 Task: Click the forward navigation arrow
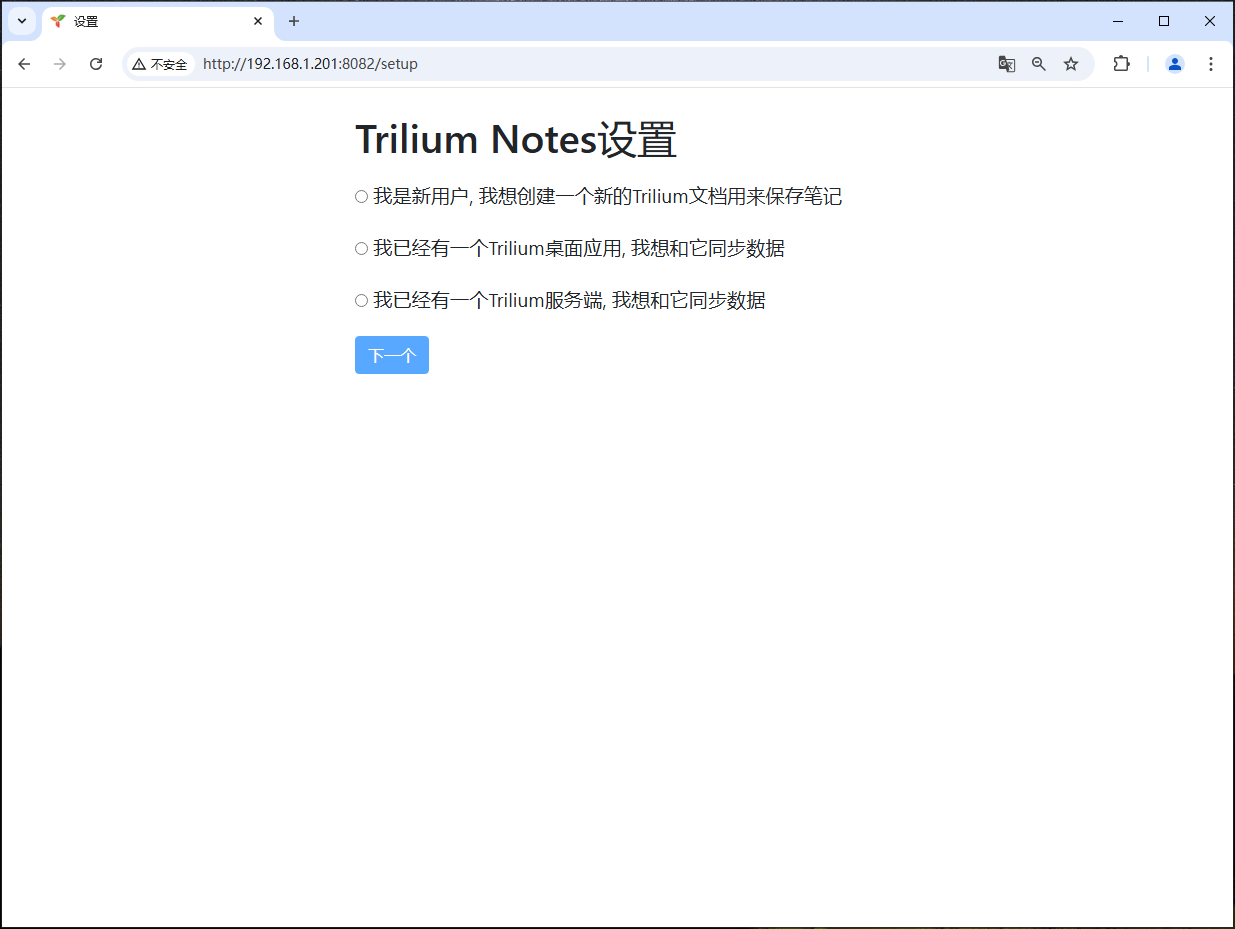60,63
